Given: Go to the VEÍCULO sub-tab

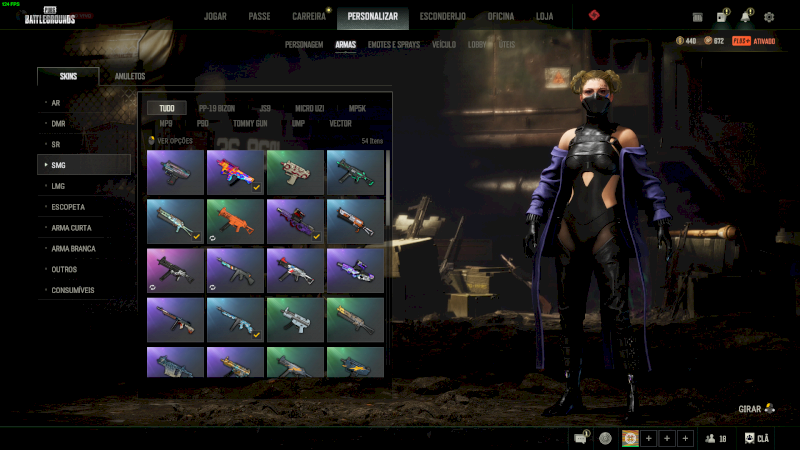Looking at the screenshot, I should coord(444,44).
